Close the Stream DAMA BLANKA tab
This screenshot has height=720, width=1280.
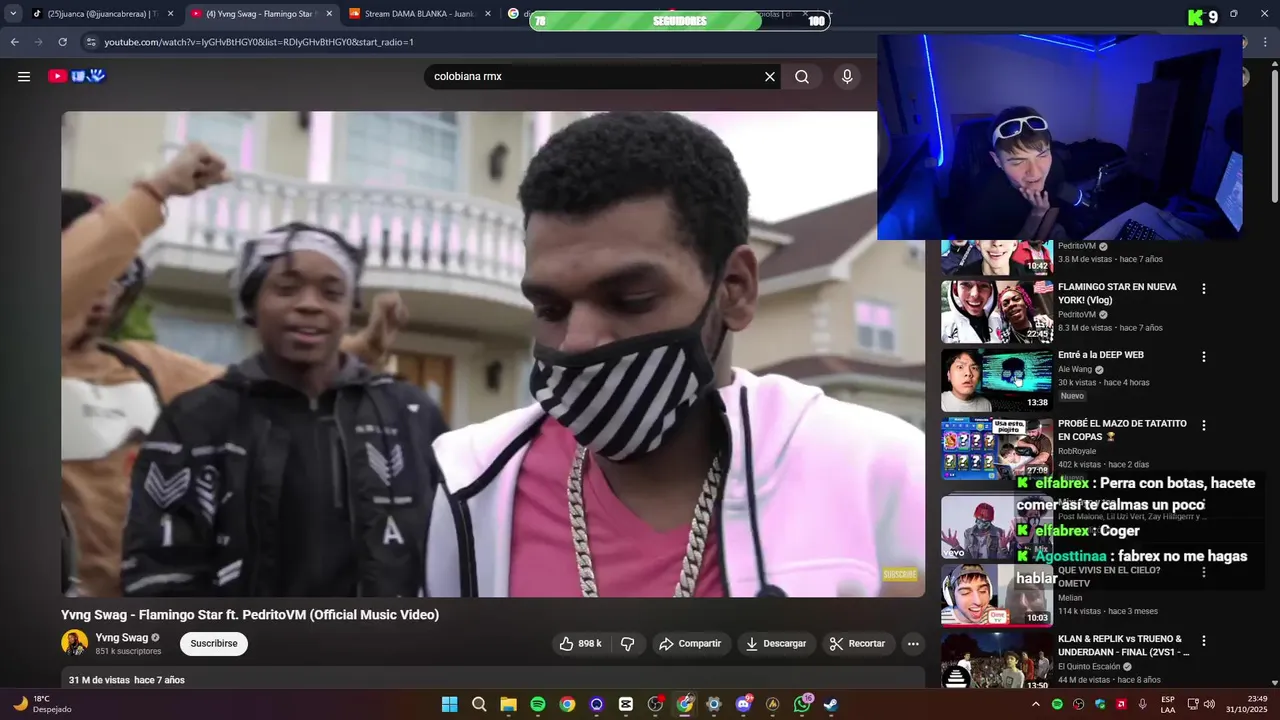[x=488, y=14]
